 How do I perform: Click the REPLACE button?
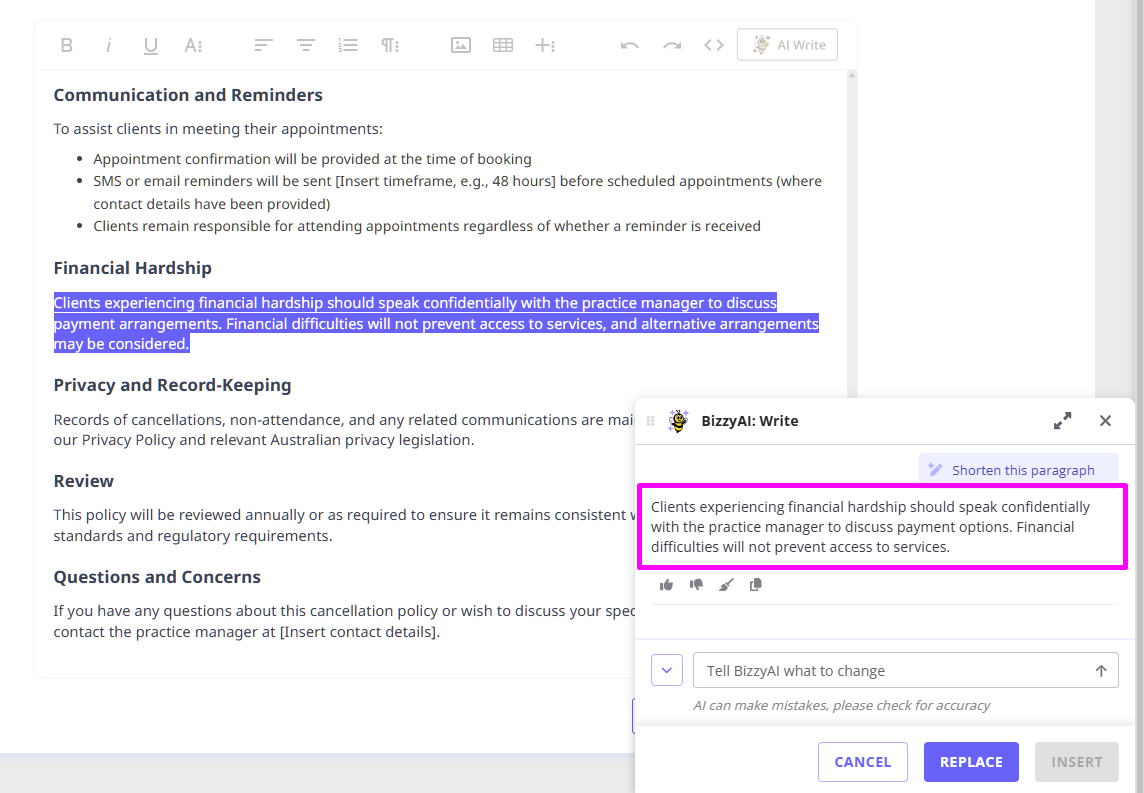(x=971, y=762)
